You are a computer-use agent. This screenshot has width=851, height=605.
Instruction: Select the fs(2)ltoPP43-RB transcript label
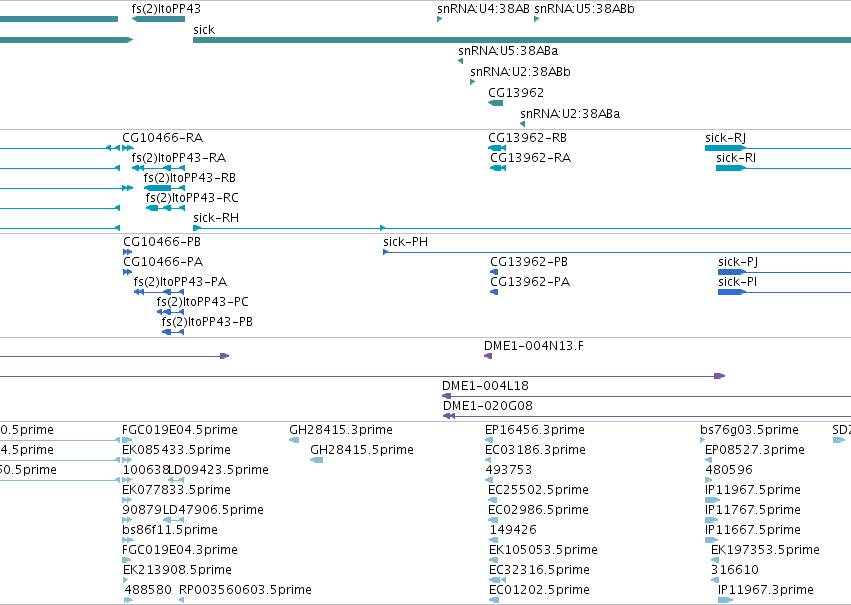click(189, 177)
